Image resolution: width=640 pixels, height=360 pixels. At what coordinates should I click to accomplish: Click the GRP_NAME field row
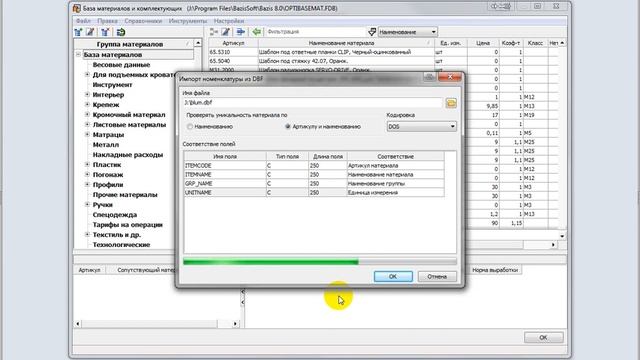pos(314,183)
